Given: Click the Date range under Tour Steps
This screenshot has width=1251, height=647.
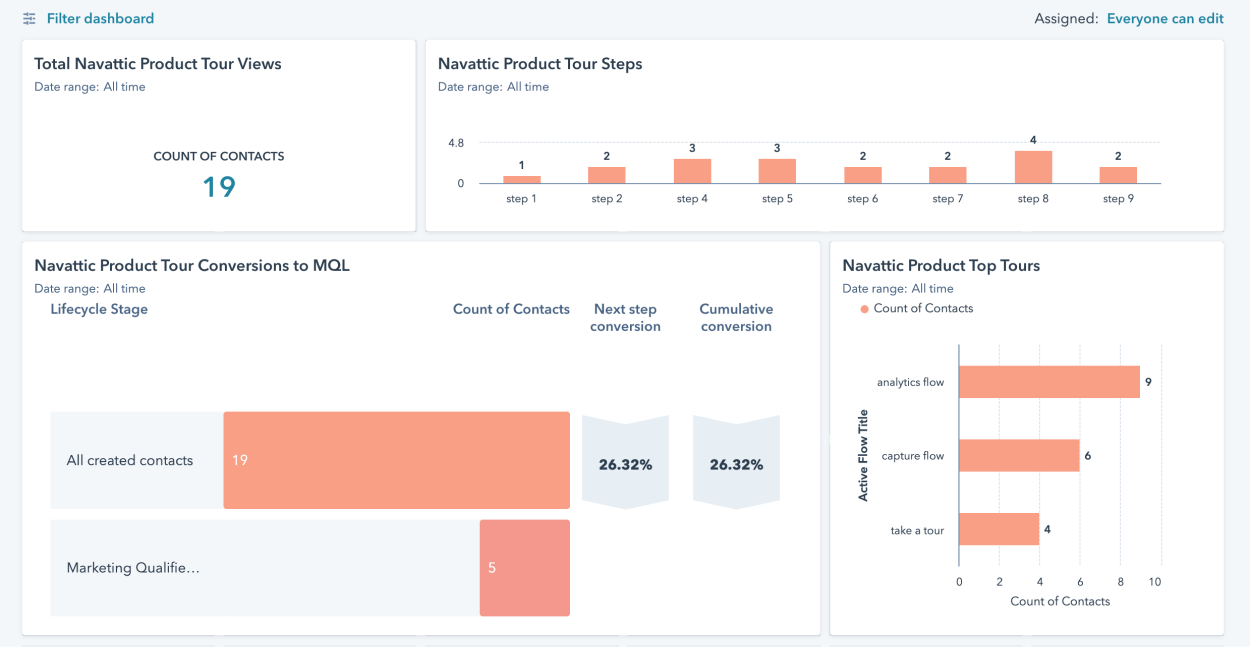Looking at the screenshot, I should [x=493, y=87].
